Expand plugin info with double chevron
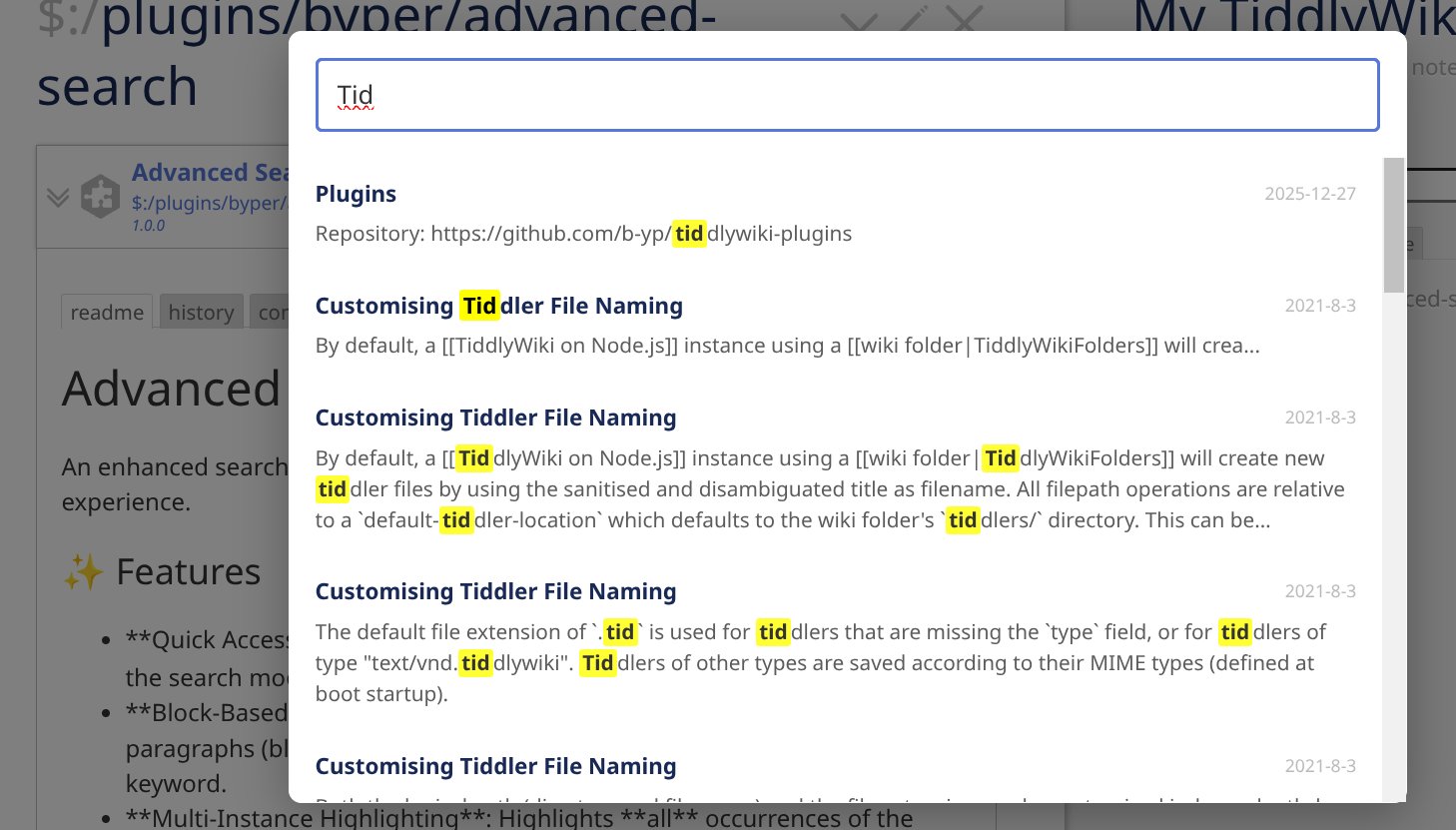Screen dimensions: 1456x830 (58, 197)
